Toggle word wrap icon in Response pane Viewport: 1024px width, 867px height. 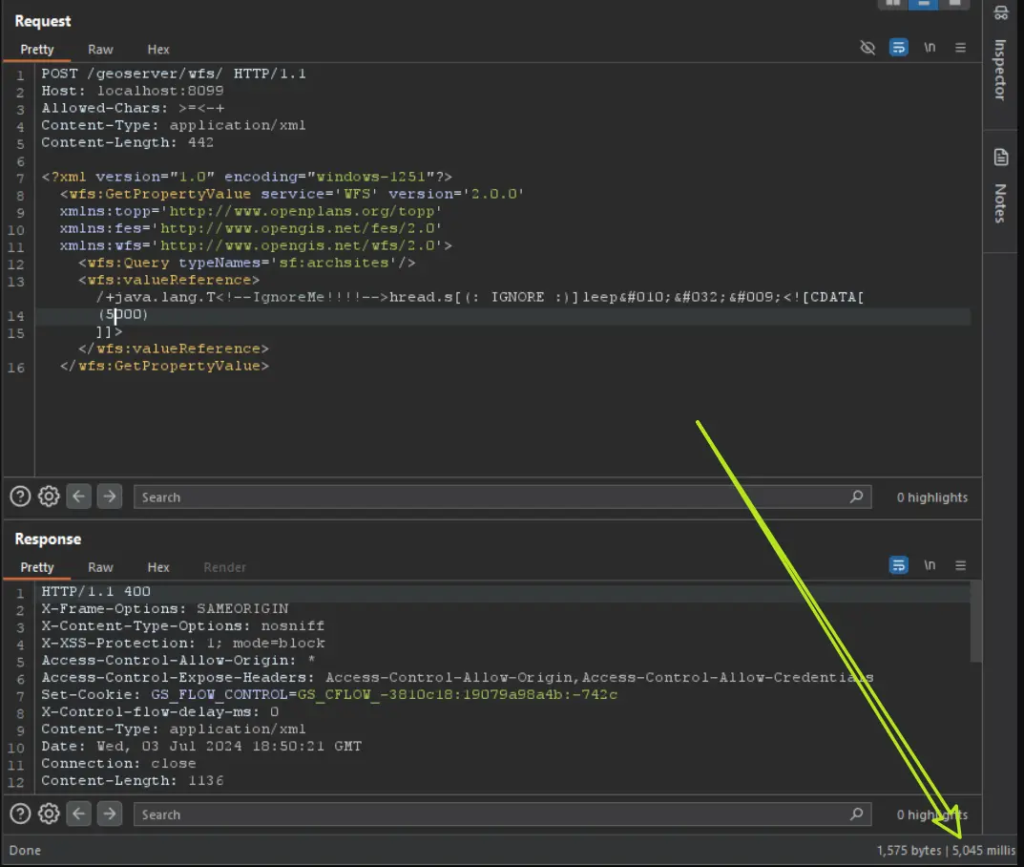pos(899,565)
